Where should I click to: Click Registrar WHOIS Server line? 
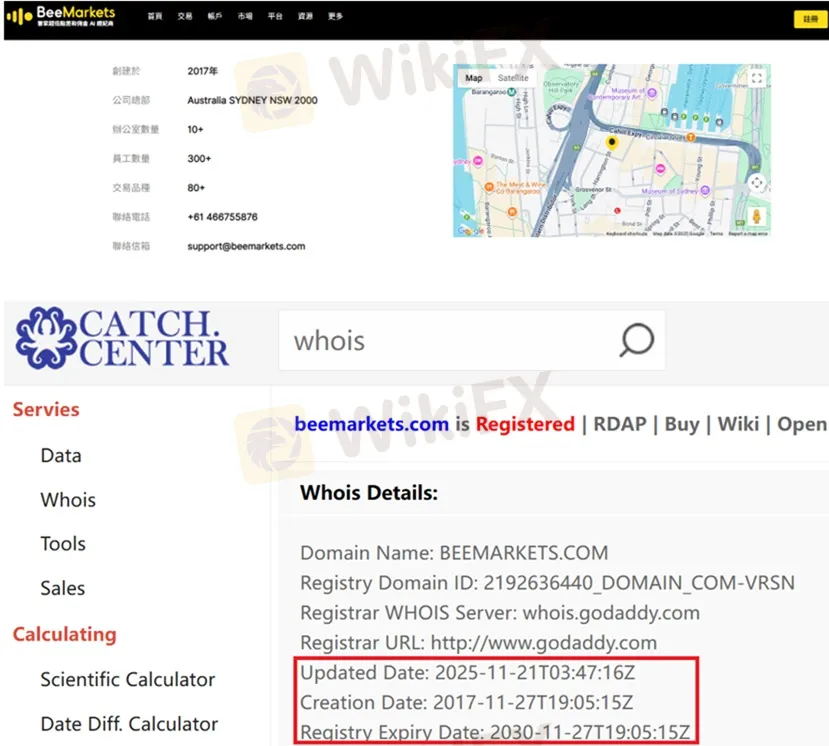[500, 613]
